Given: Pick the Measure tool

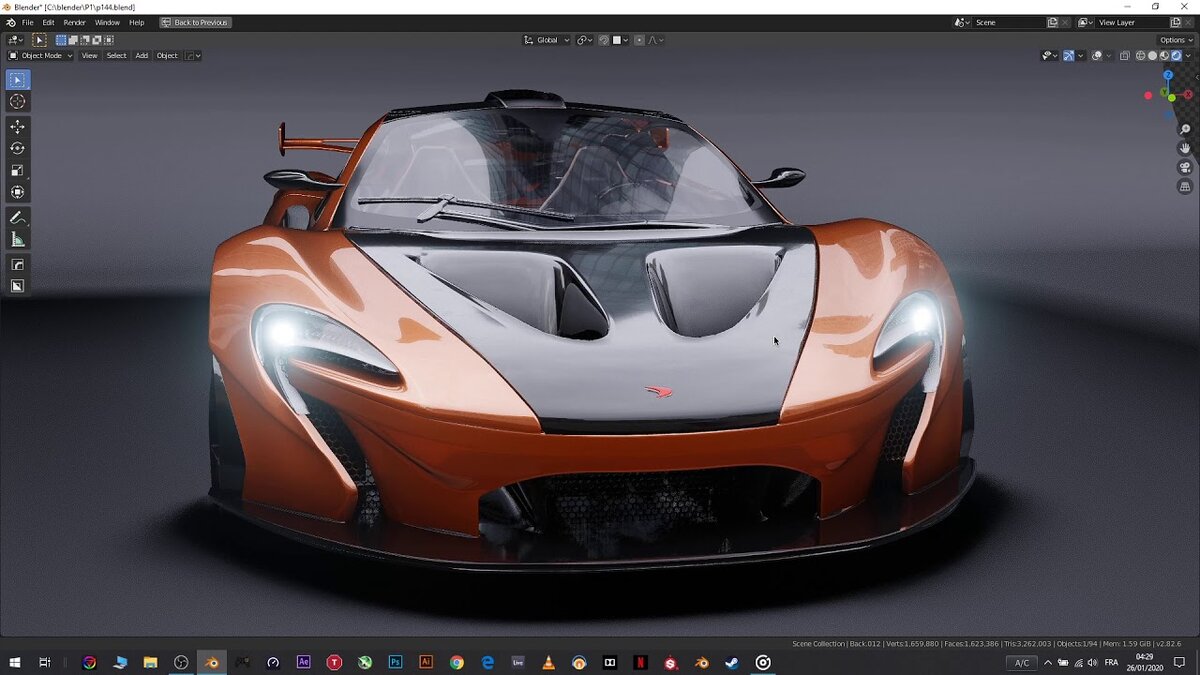Looking at the screenshot, I should click(x=17, y=239).
